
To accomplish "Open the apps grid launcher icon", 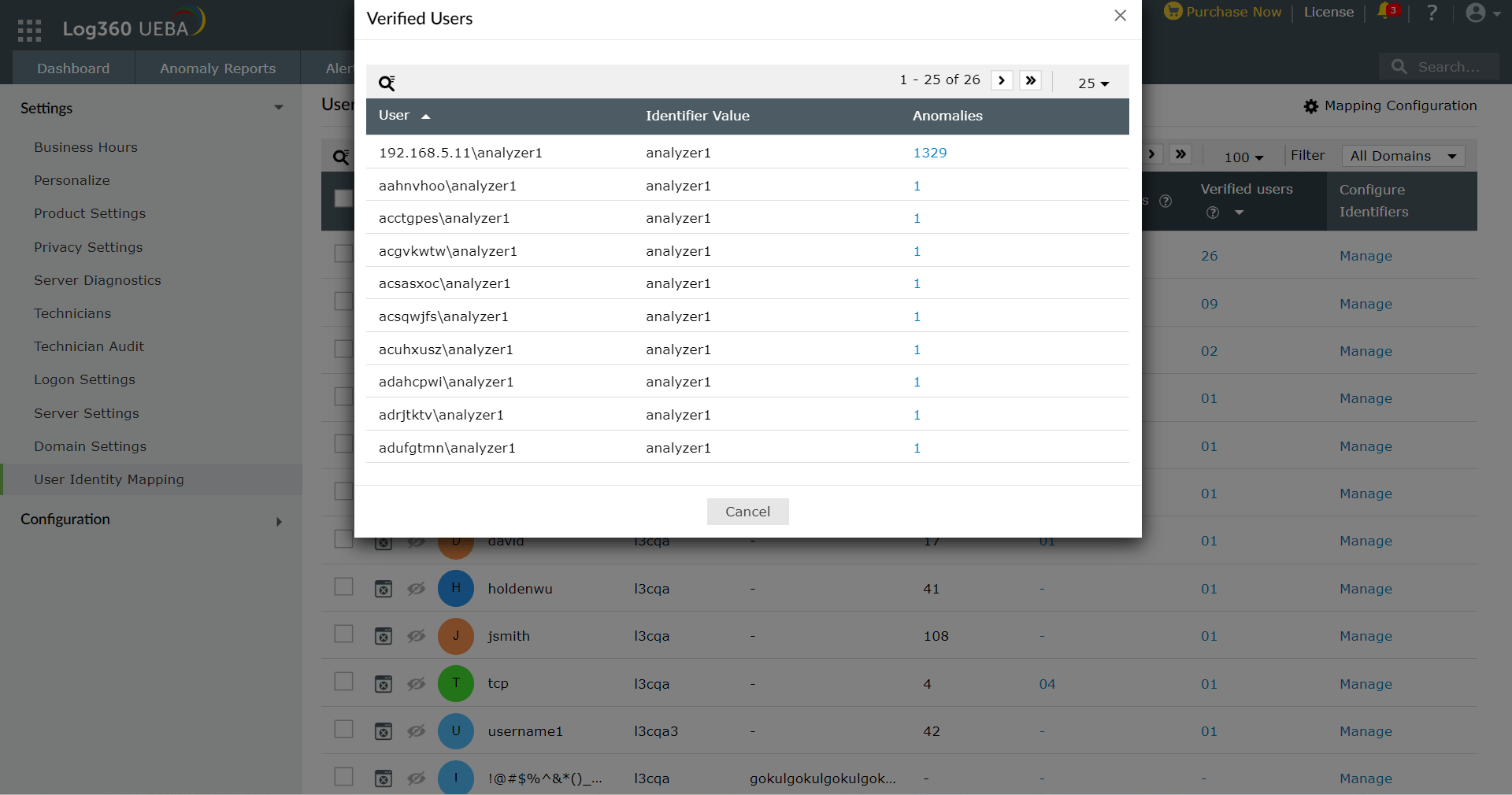I will tap(29, 30).
